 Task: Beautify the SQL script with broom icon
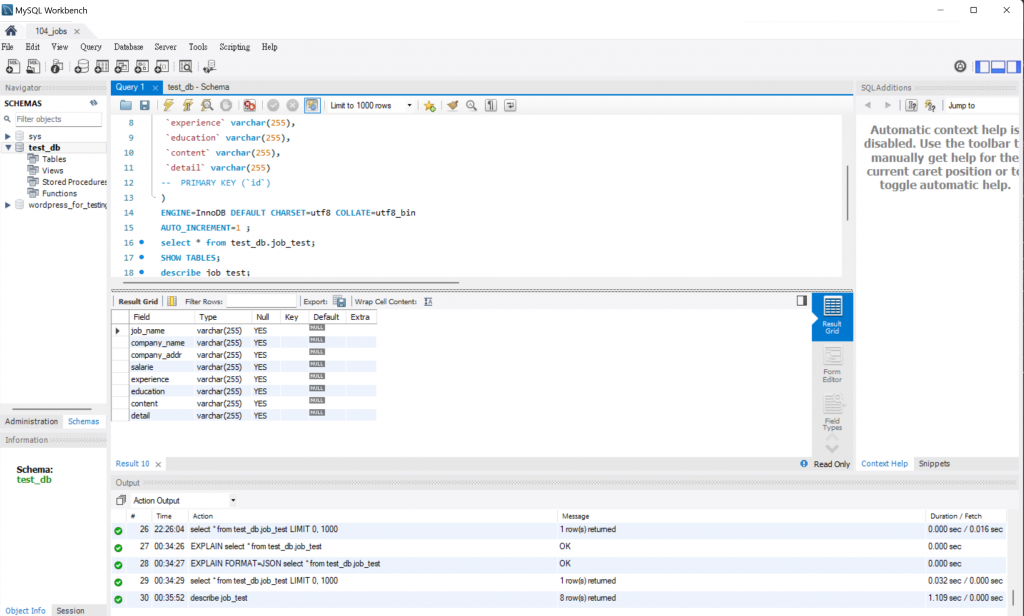(452, 105)
